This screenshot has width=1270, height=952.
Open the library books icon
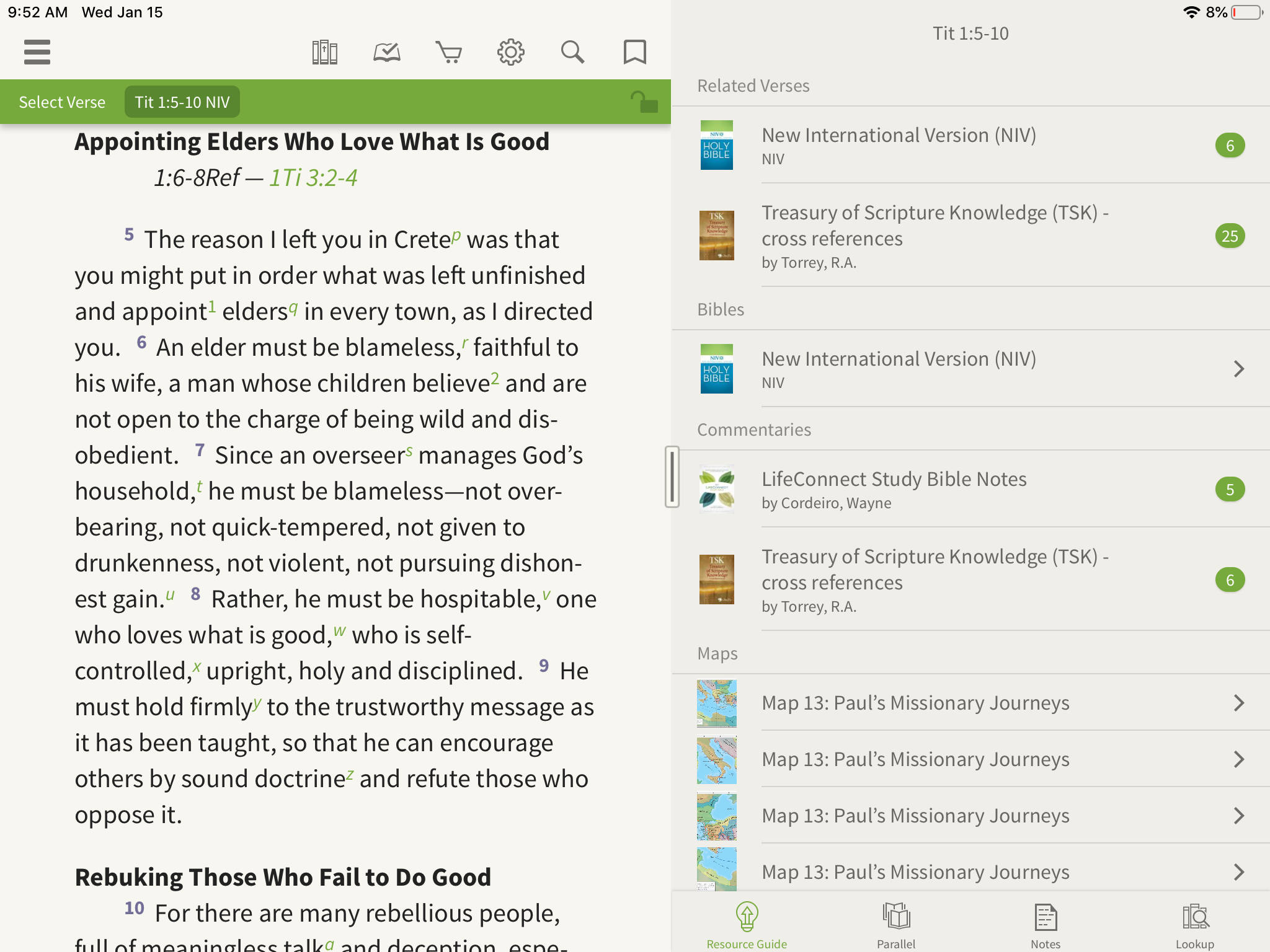[x=324, y=52]
